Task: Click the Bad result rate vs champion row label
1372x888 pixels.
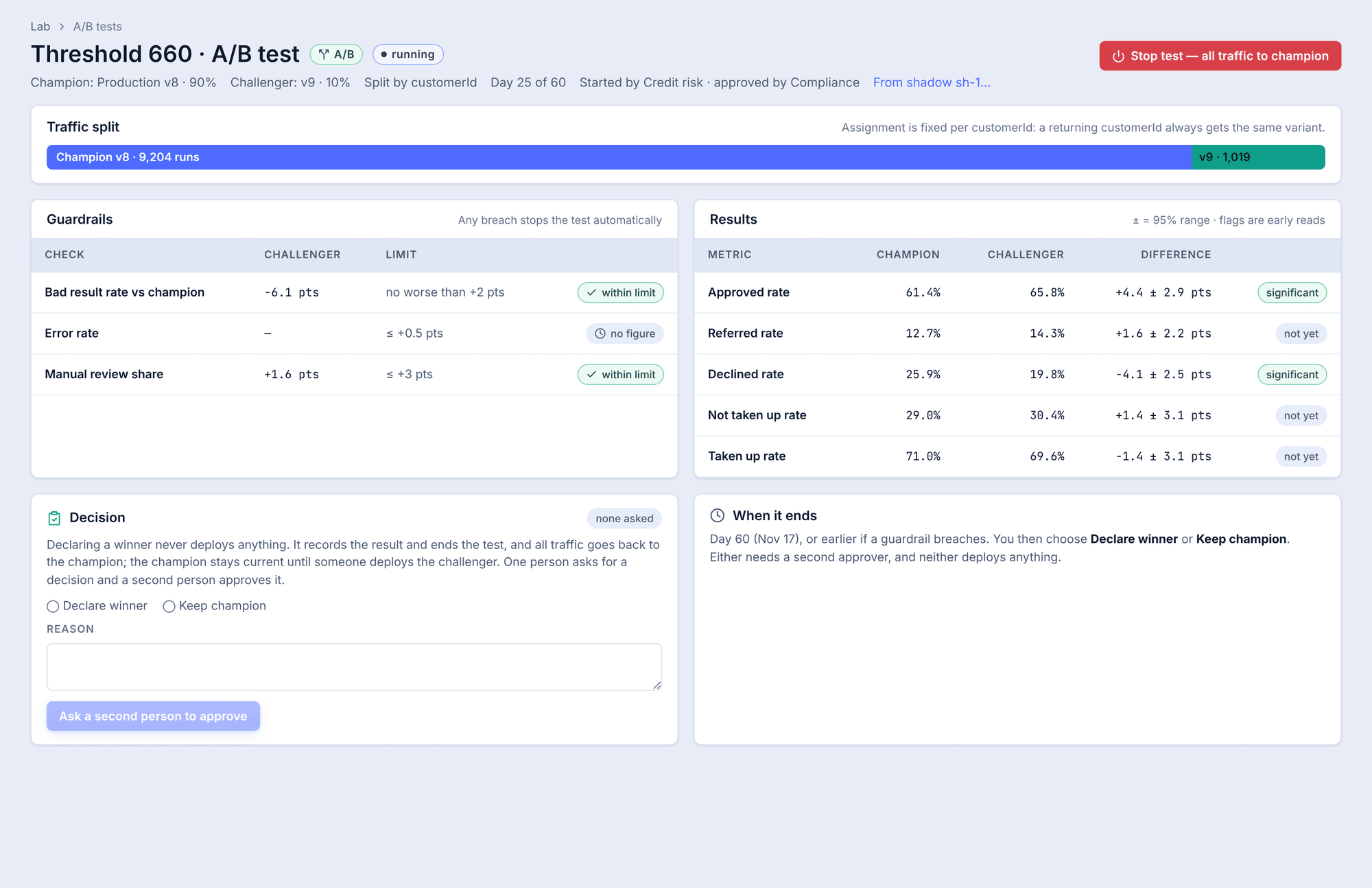Action: [125, 292]
